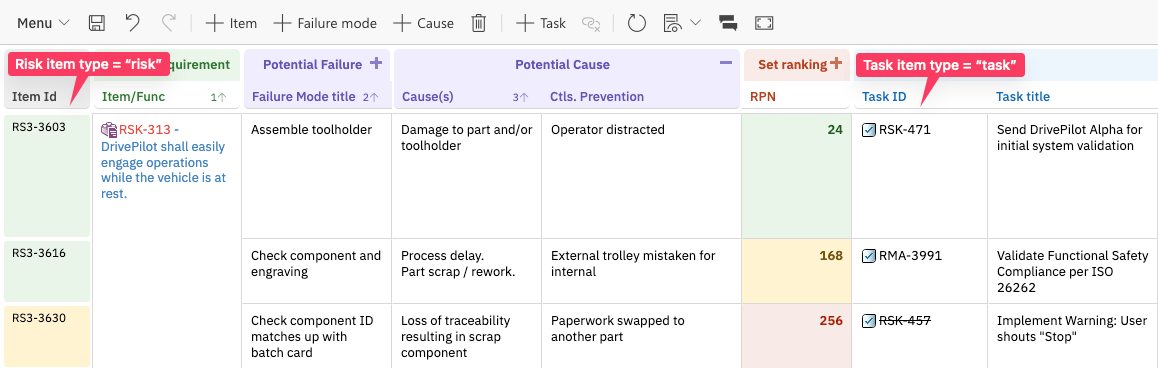Expand the Set ranking column group

835,64
